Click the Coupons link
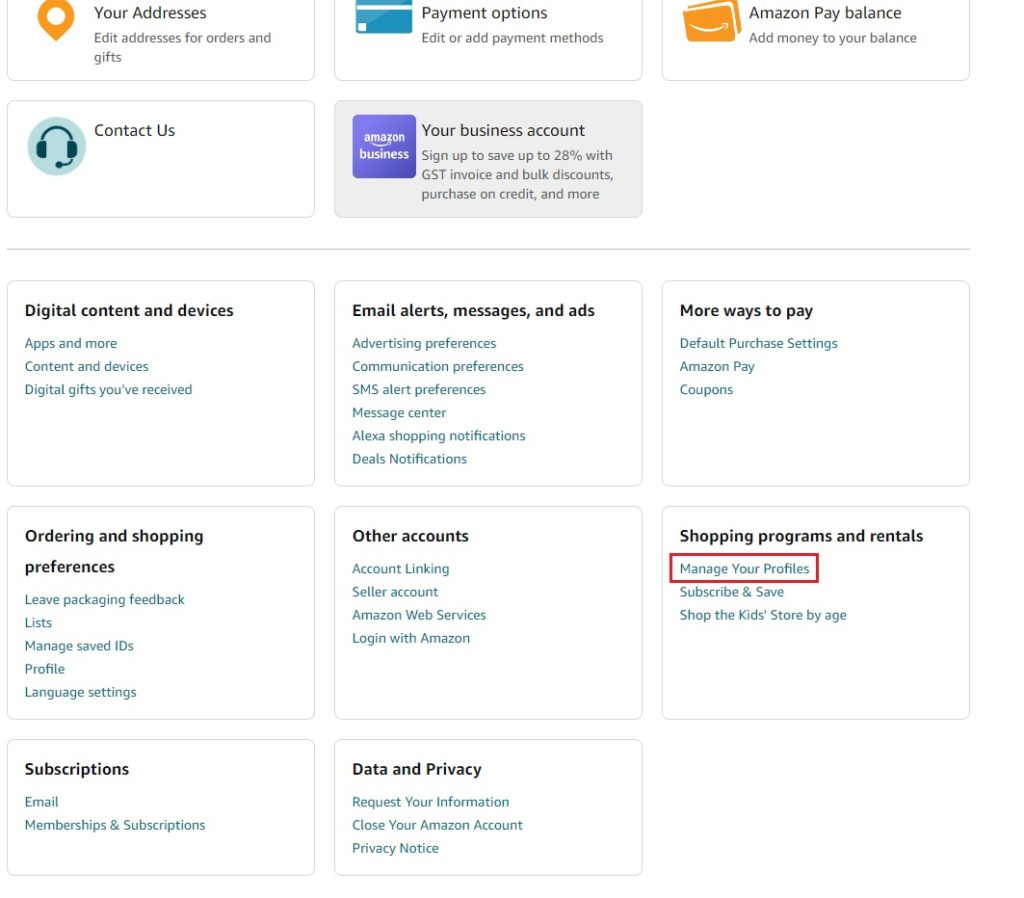Screen dimensions: 1024x898 pyautogui.click(x=706, y=390)
